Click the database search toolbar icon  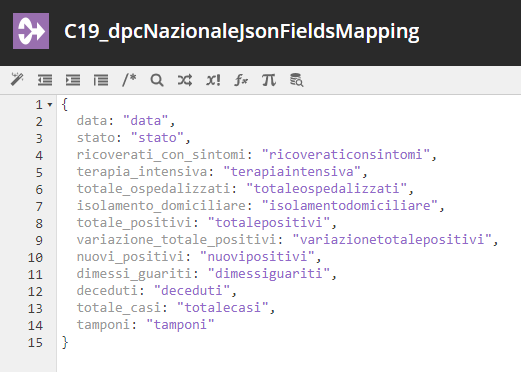coord(296,80)
